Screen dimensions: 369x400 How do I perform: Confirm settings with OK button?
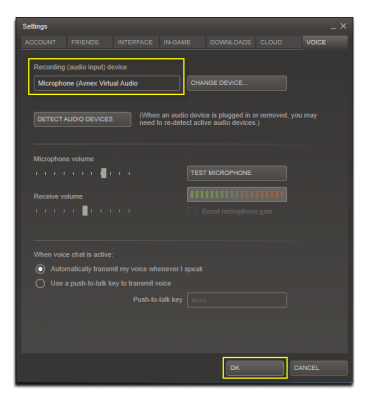coord(255,368)
